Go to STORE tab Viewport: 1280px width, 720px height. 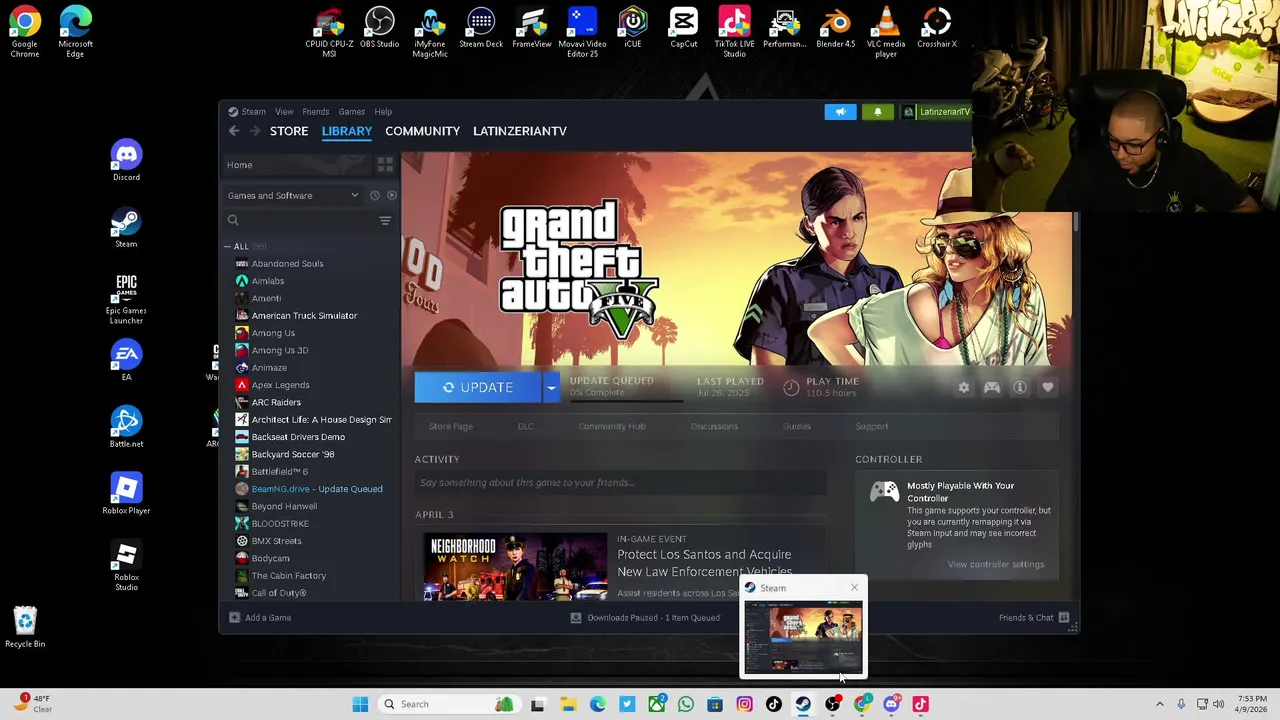(x=289, y=131)
